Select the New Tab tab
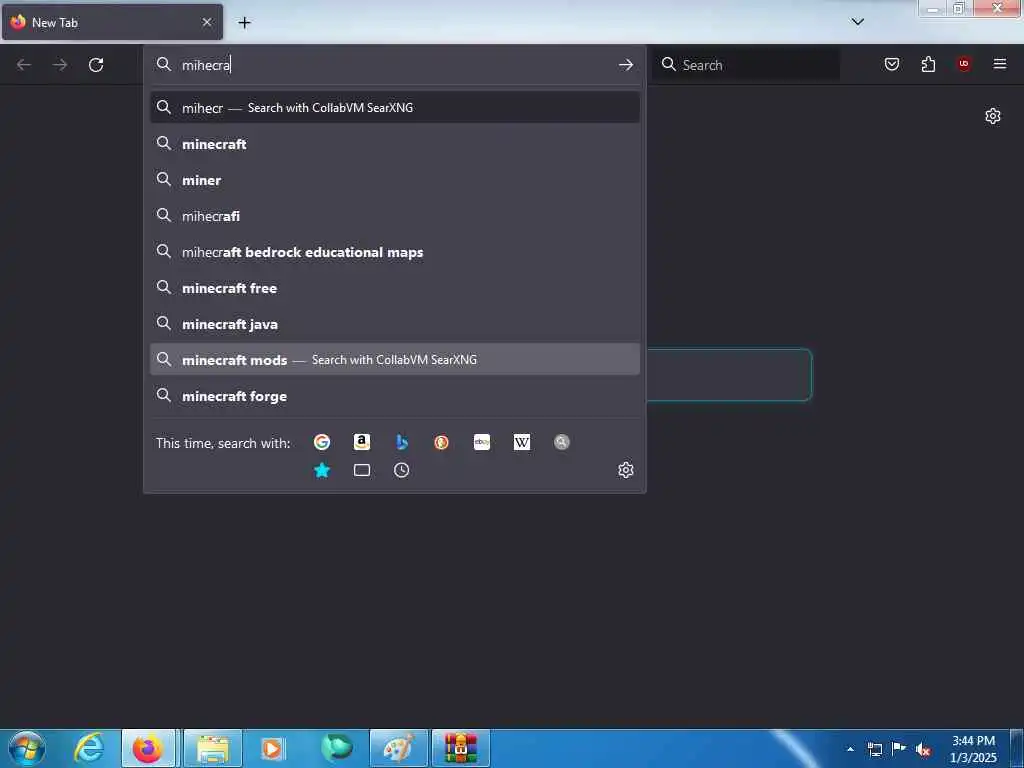The image size is (1024, 768). click(x=112, y=22)
